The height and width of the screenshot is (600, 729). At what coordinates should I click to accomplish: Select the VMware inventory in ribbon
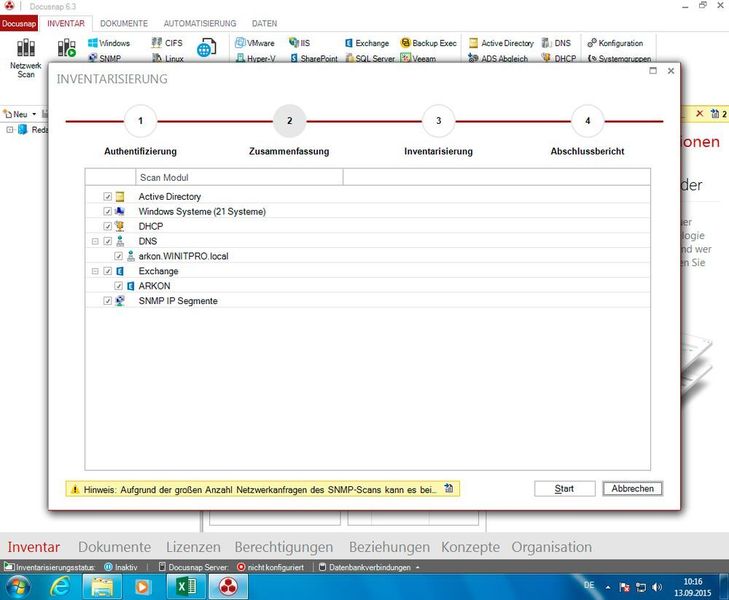(x=255, y=43)
